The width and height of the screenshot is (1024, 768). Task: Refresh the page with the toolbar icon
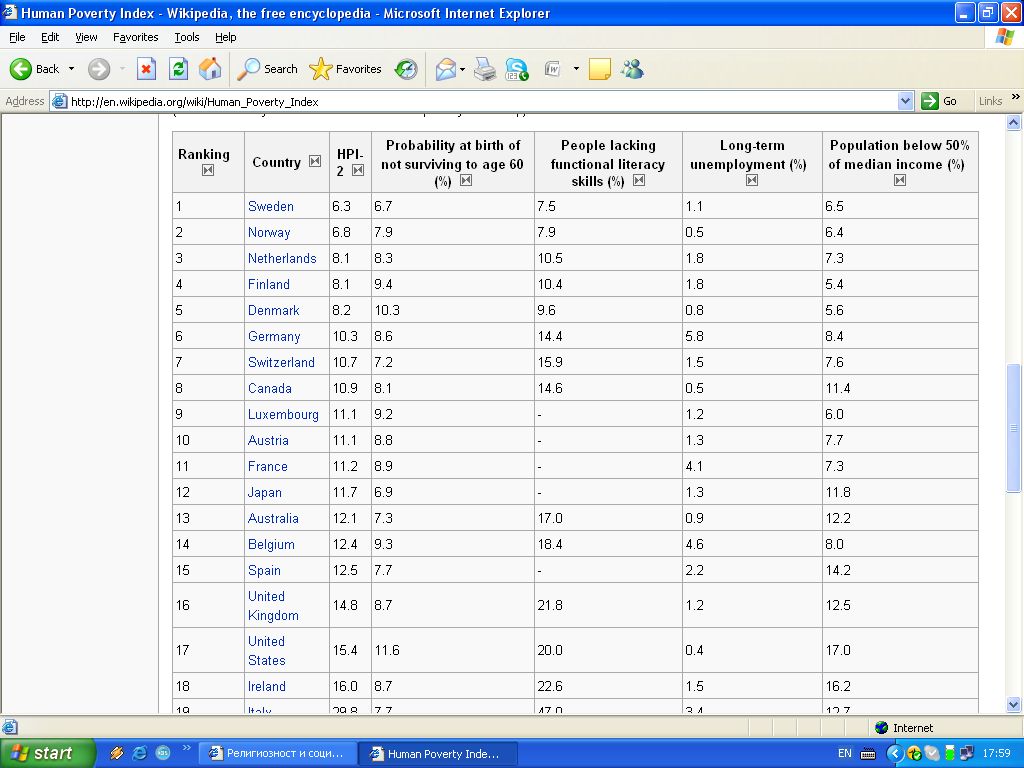pos(178,69)
